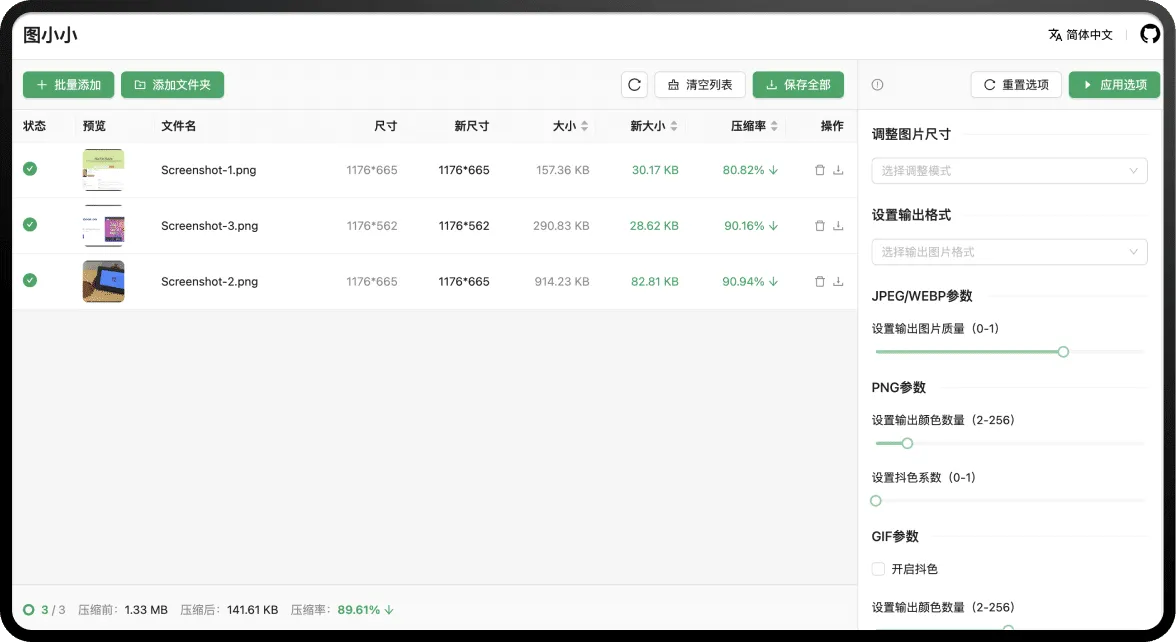Open the 选择输出图片格式 dropdown

pos(1010,252)
